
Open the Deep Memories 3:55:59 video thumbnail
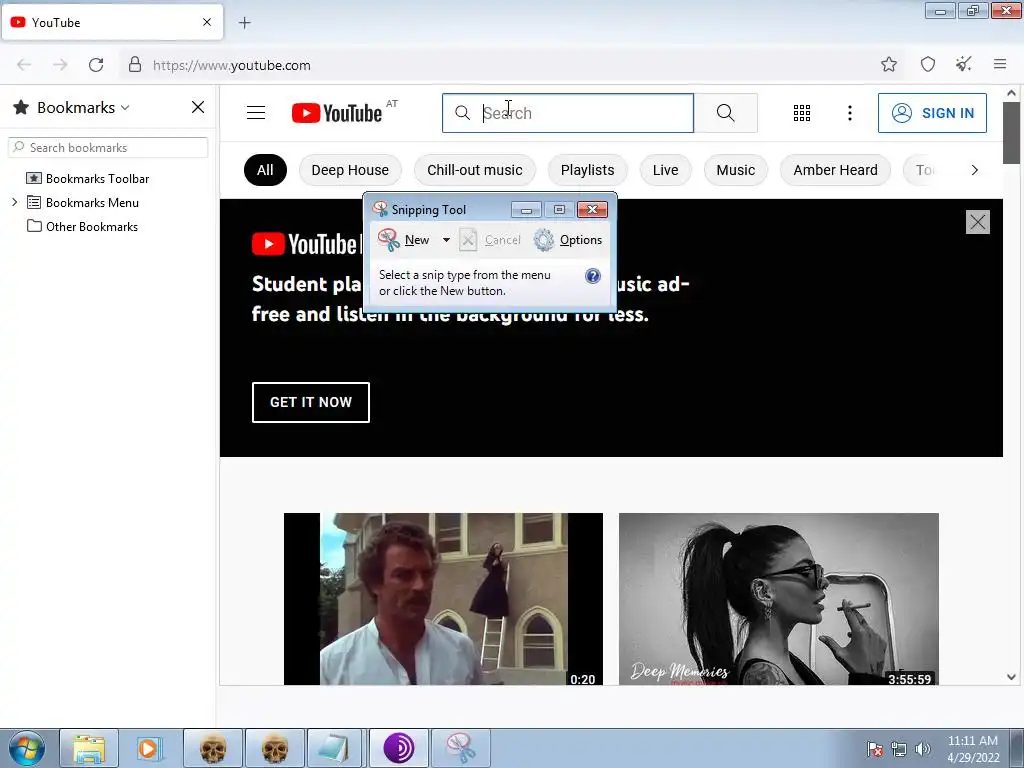(x=778, y=599)
